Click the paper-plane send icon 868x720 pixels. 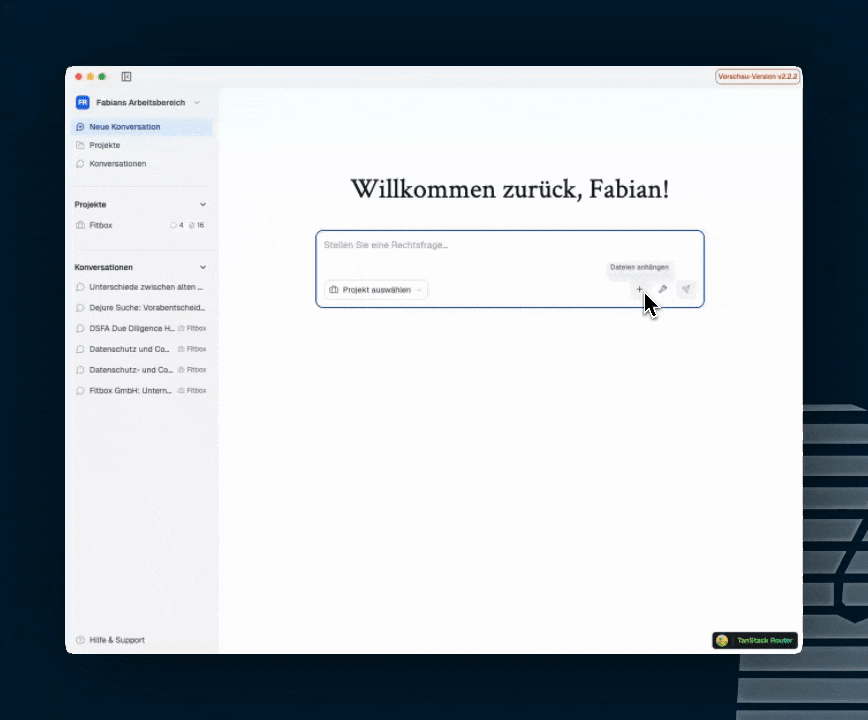(686, 289)
